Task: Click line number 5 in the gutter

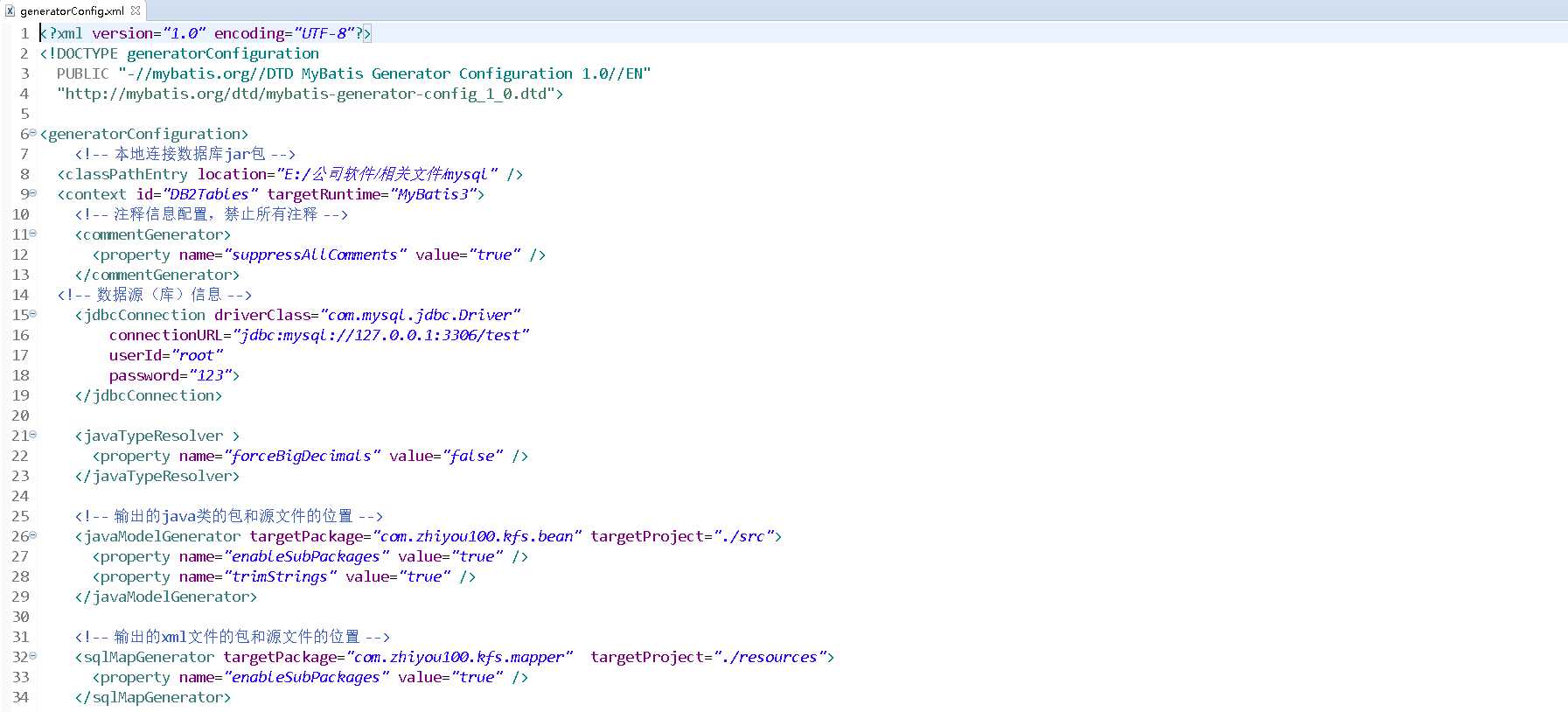Action: (x=24, y=114)
